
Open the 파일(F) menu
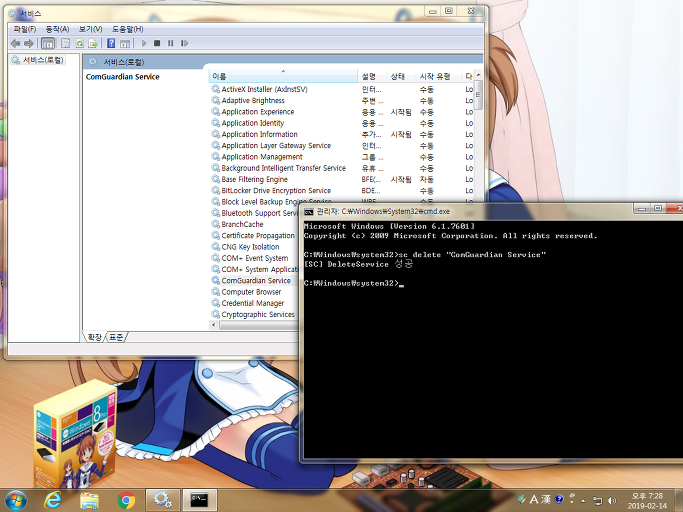[x=25, y=29]
